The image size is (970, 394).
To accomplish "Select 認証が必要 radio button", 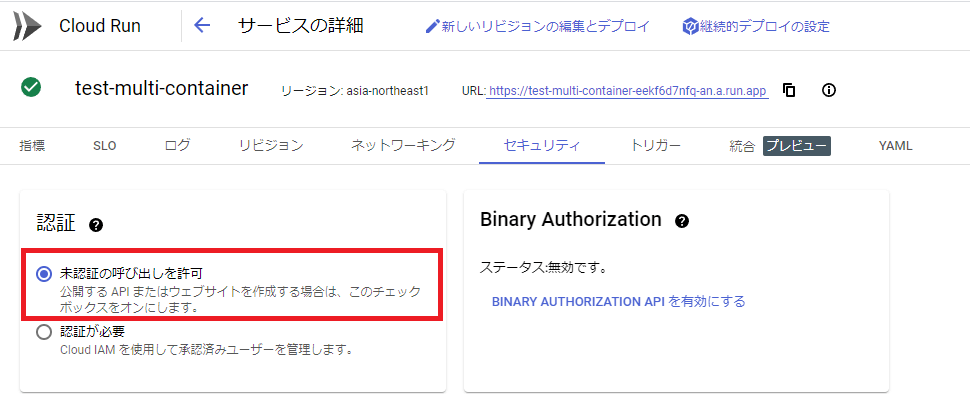I will [x=44, y=333].
